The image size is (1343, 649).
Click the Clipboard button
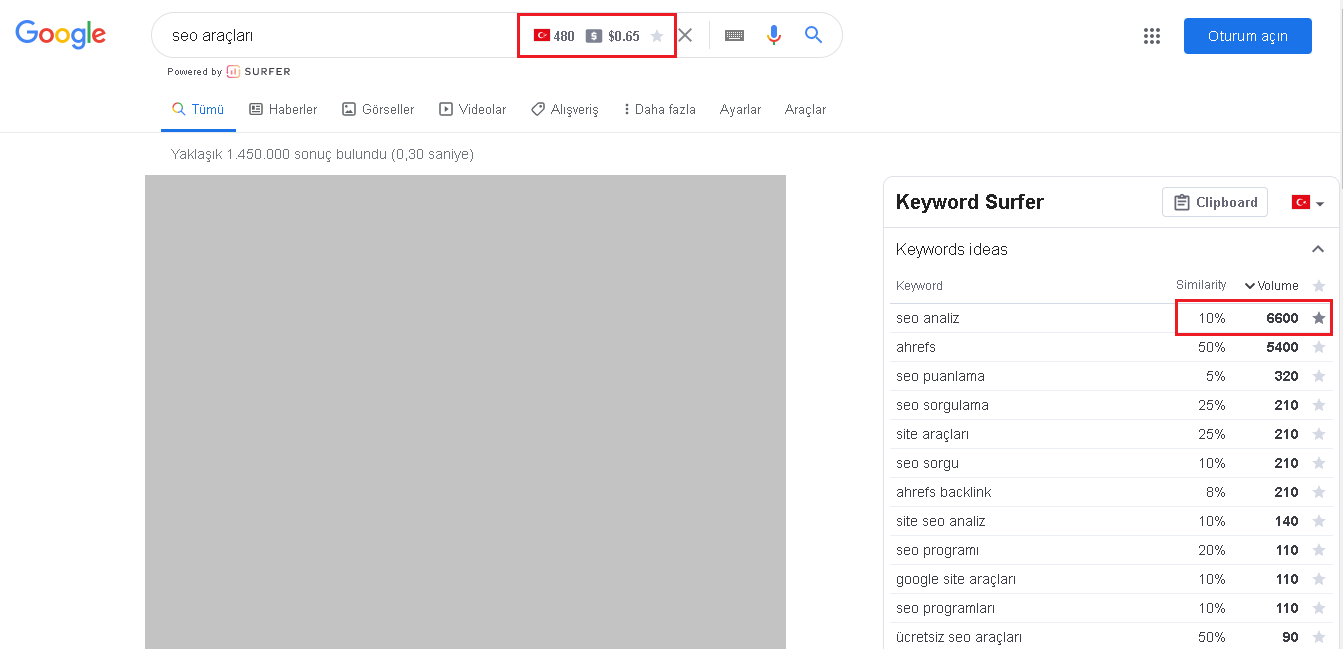[x=1215, y=202]
